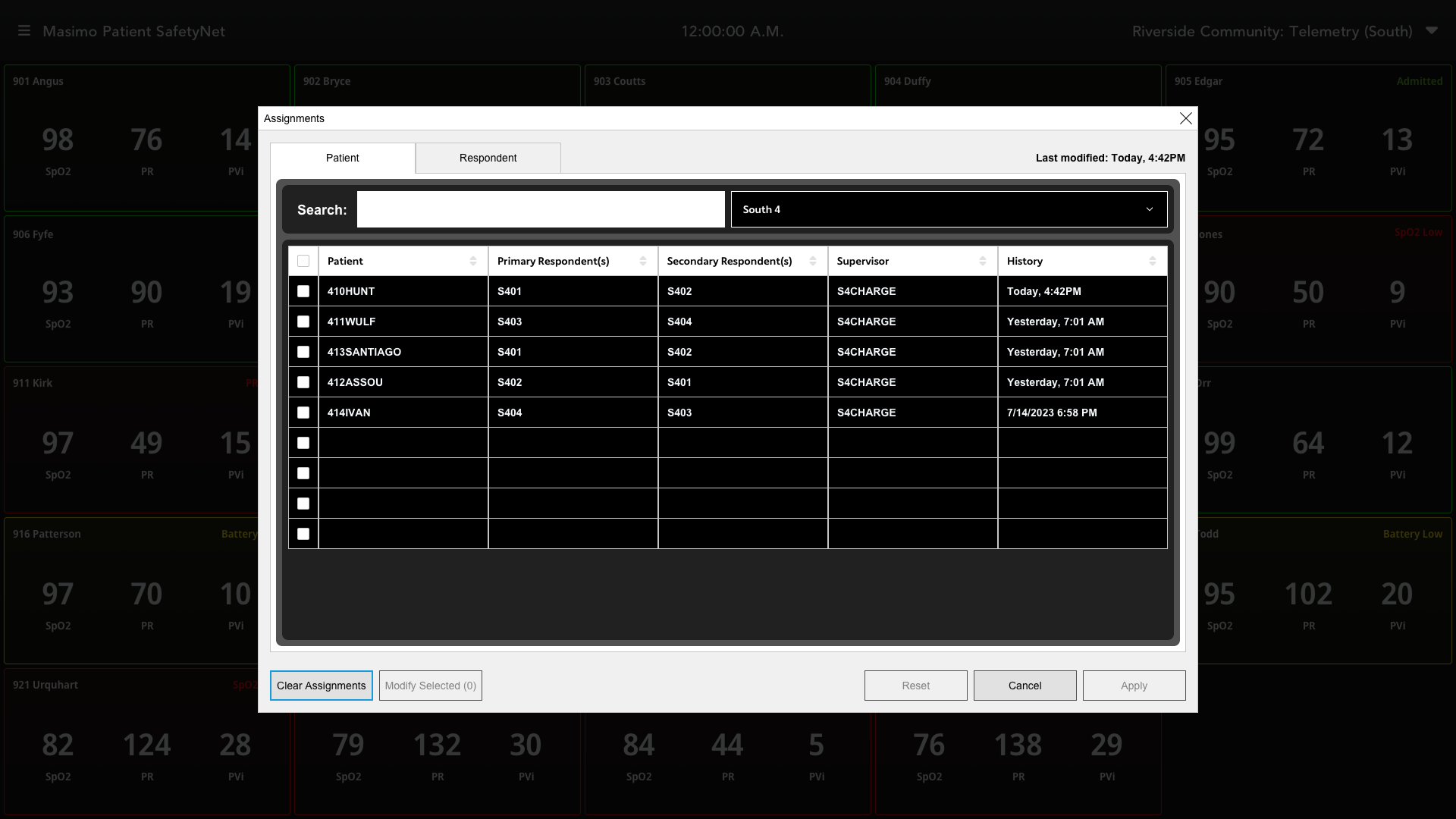Toggle the select-all checkbox in header
1456x819 pixels.
(303, 261)
